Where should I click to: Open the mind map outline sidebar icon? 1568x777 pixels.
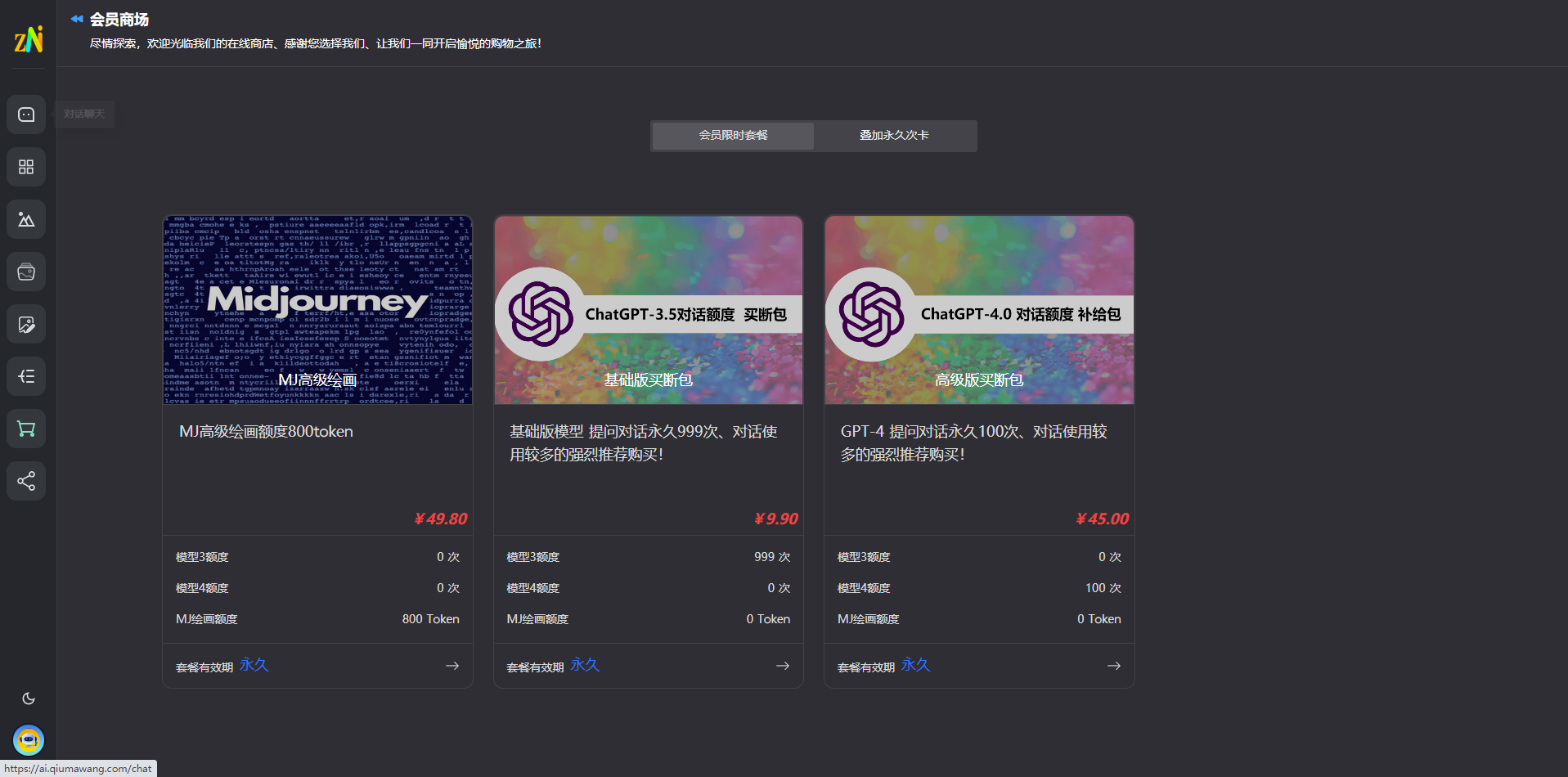point(26,376)
